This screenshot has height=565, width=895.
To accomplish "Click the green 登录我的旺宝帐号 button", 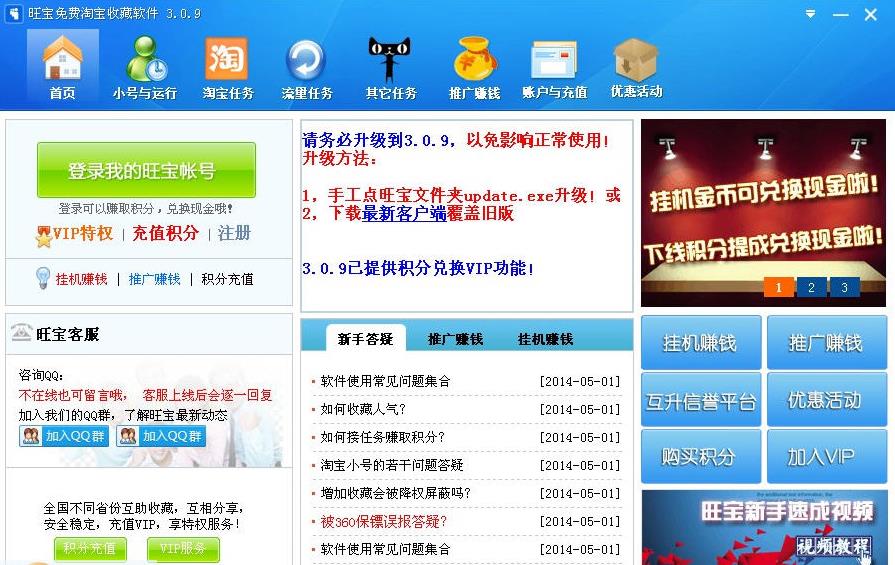I will (x=146, y=170).
